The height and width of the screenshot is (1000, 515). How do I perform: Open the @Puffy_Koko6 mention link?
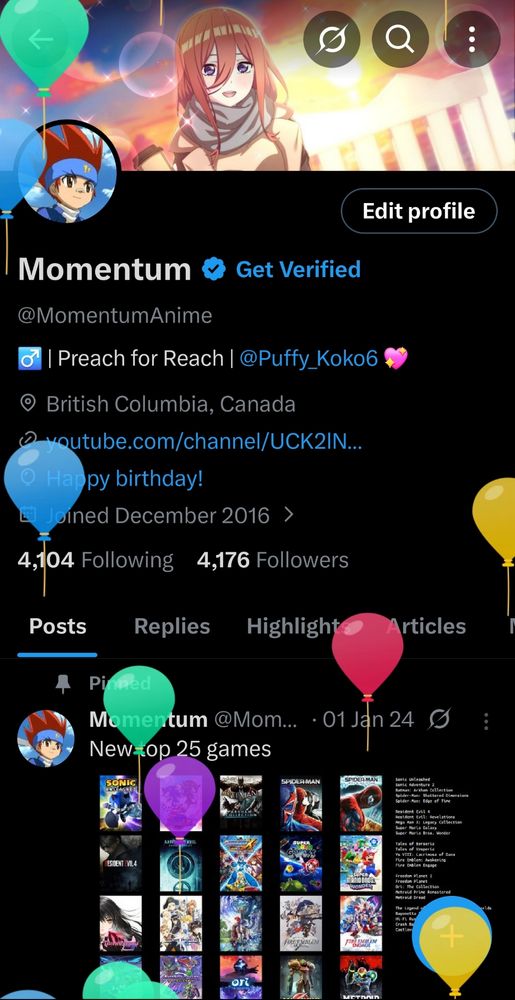308,358
